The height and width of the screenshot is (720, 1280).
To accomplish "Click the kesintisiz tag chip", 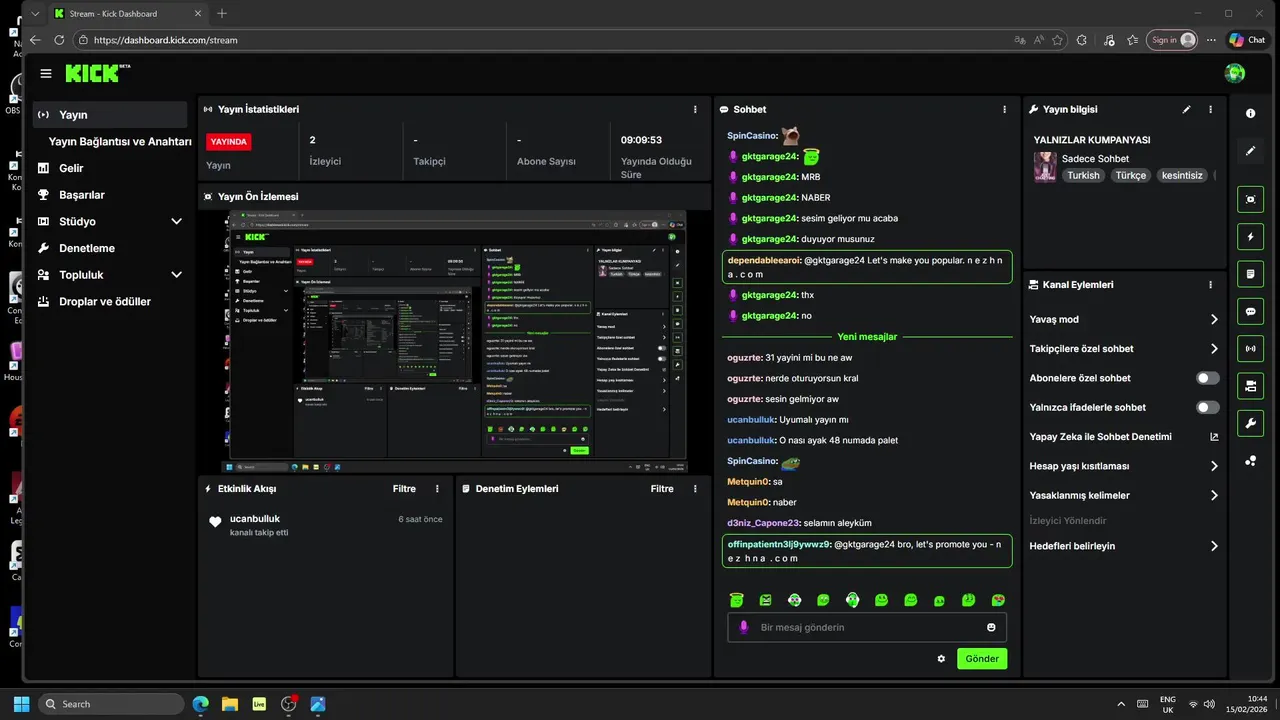I will click(x=1181, y=175).
